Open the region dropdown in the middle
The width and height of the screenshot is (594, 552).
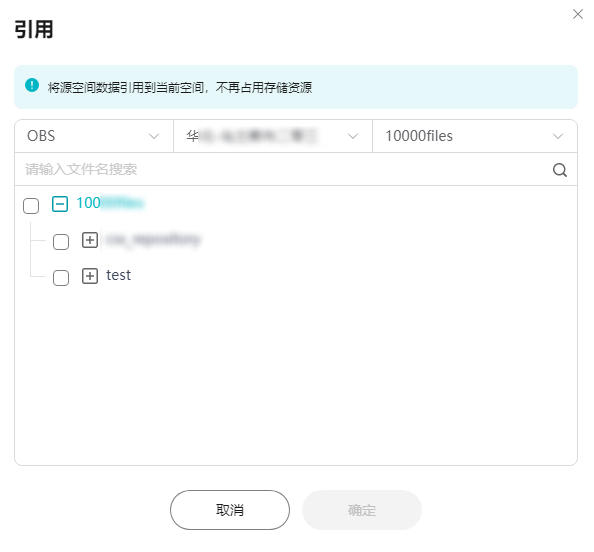click(273, 136)
